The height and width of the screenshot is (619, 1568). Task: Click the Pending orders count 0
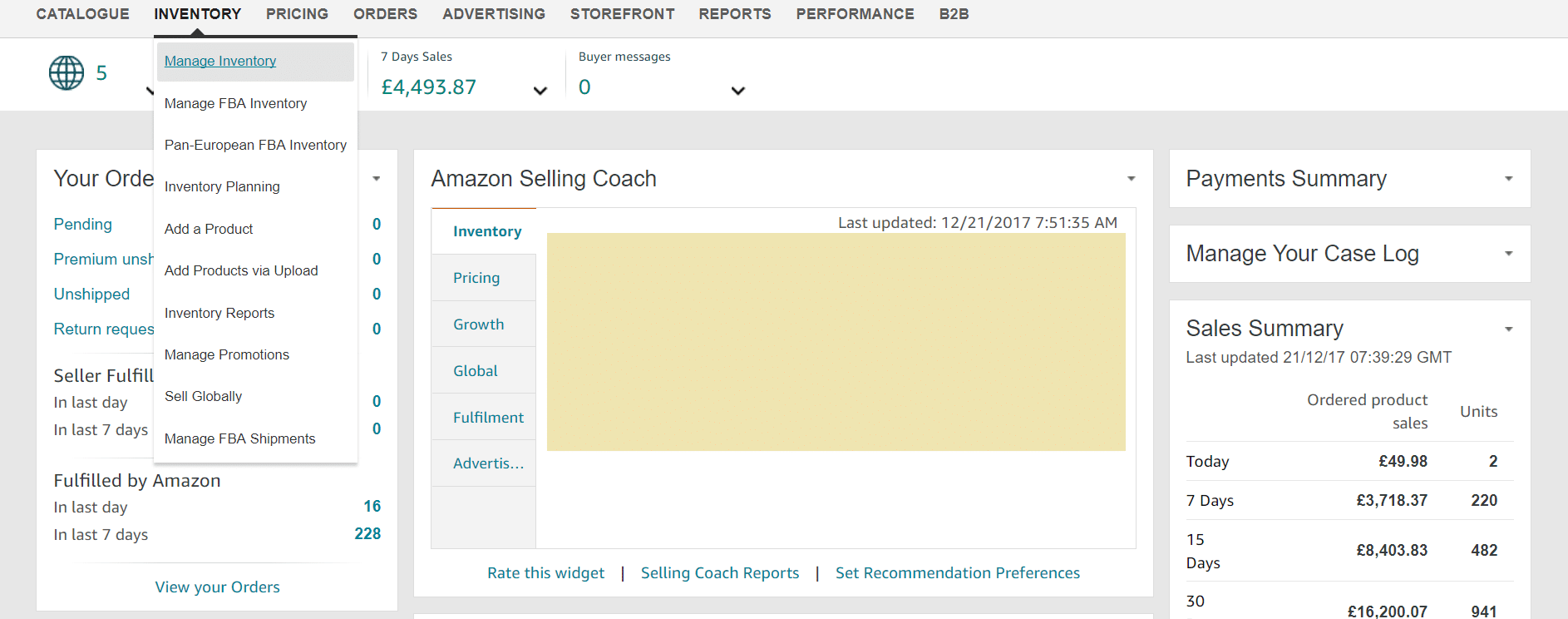pyautogui.click(x=377, y=225)
